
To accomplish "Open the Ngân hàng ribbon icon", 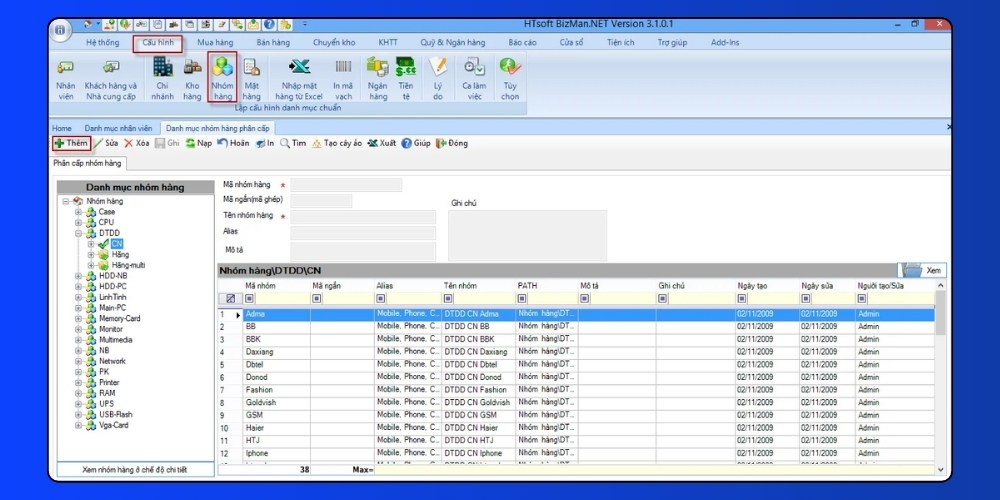I will click(x=378, y=78).
